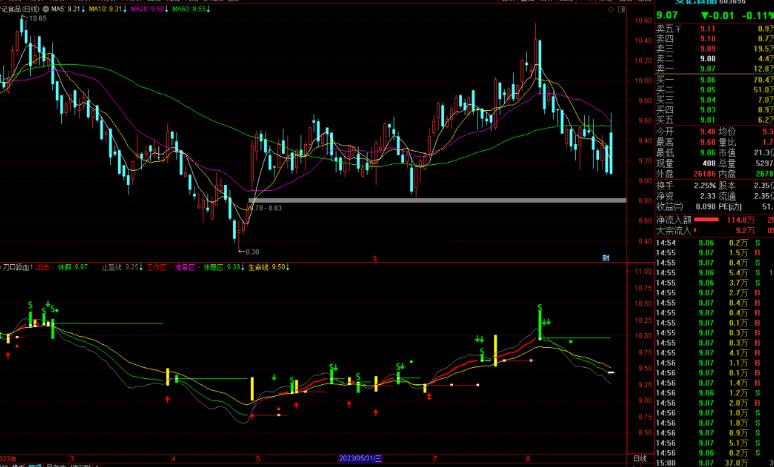
Task: Select the 14:55 9.06 5.4万 tick row
Action: 715,273
